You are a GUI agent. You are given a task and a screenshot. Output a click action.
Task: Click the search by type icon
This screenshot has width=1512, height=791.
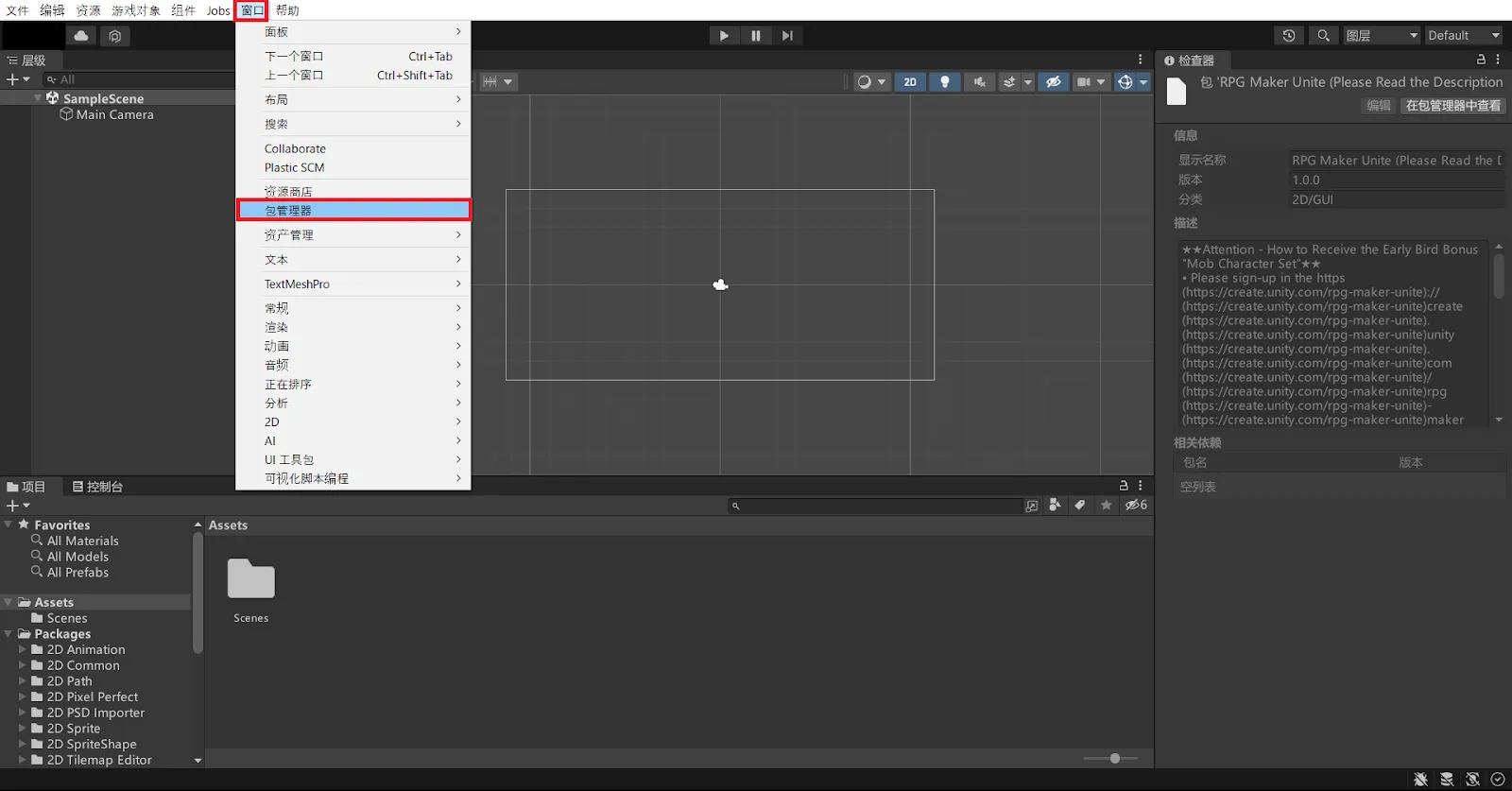[x=1055, y=506]
